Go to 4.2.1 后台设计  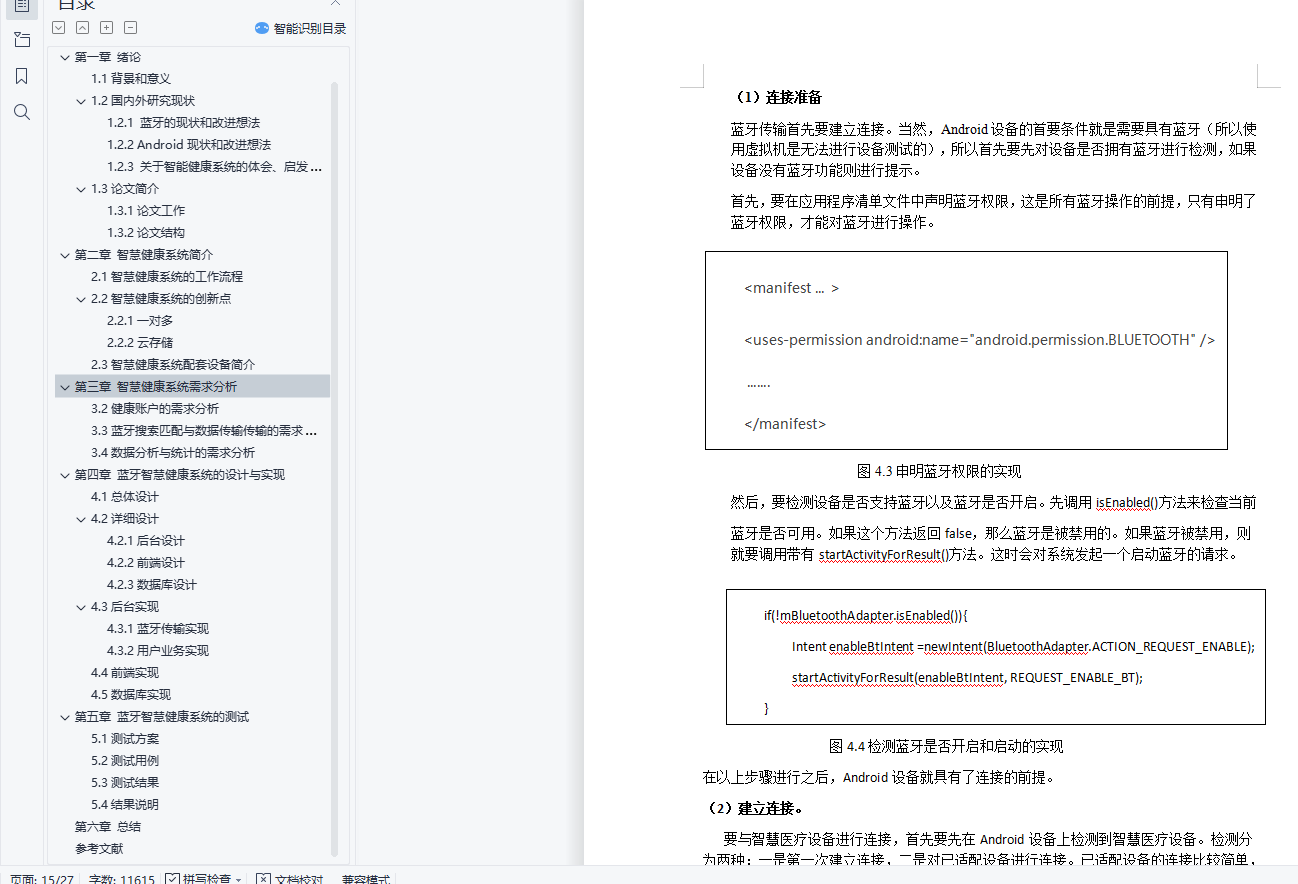pyautogui.click(x=146, y=541)
